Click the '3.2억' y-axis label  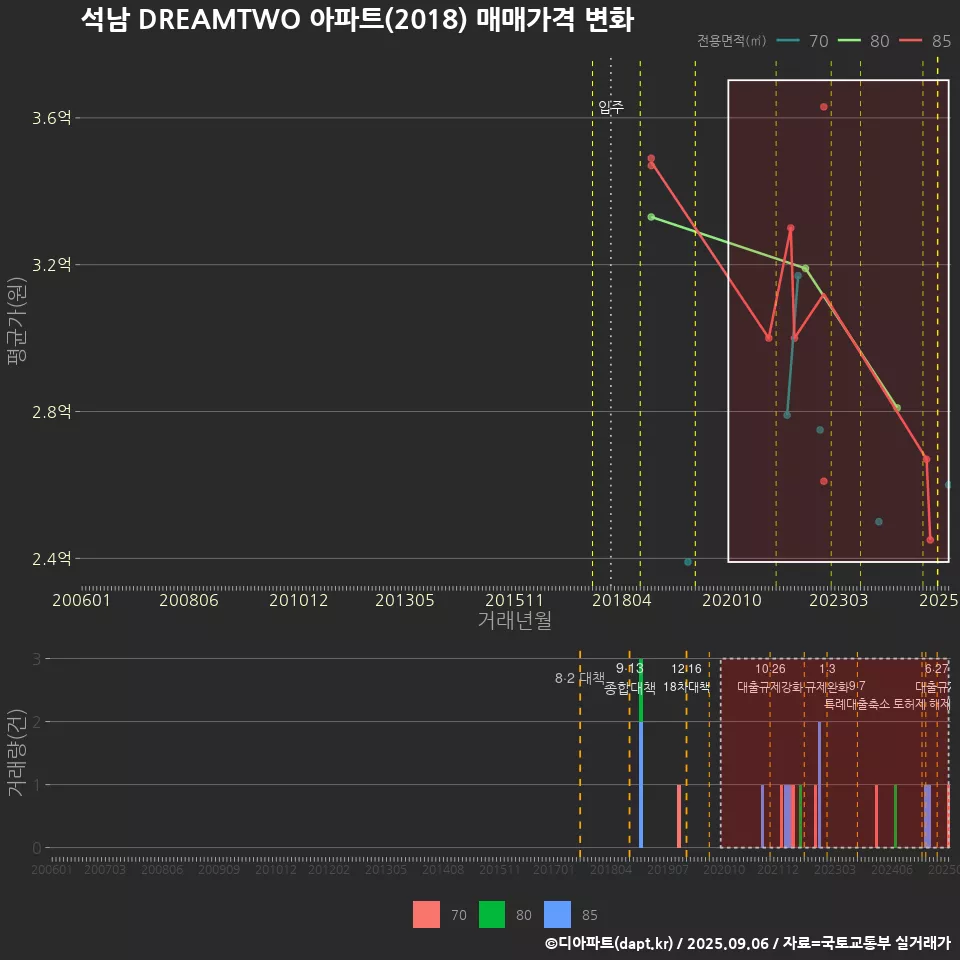coord(52,264)
